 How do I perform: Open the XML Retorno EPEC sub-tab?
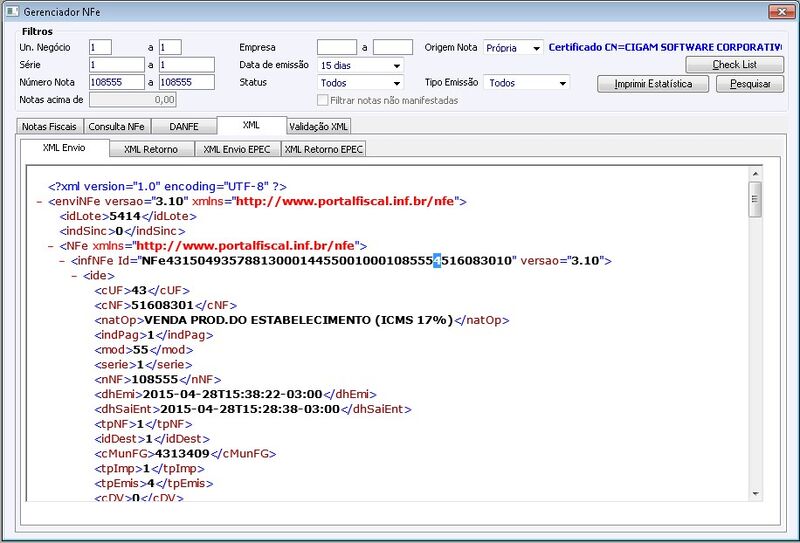(x=323, y=149)
